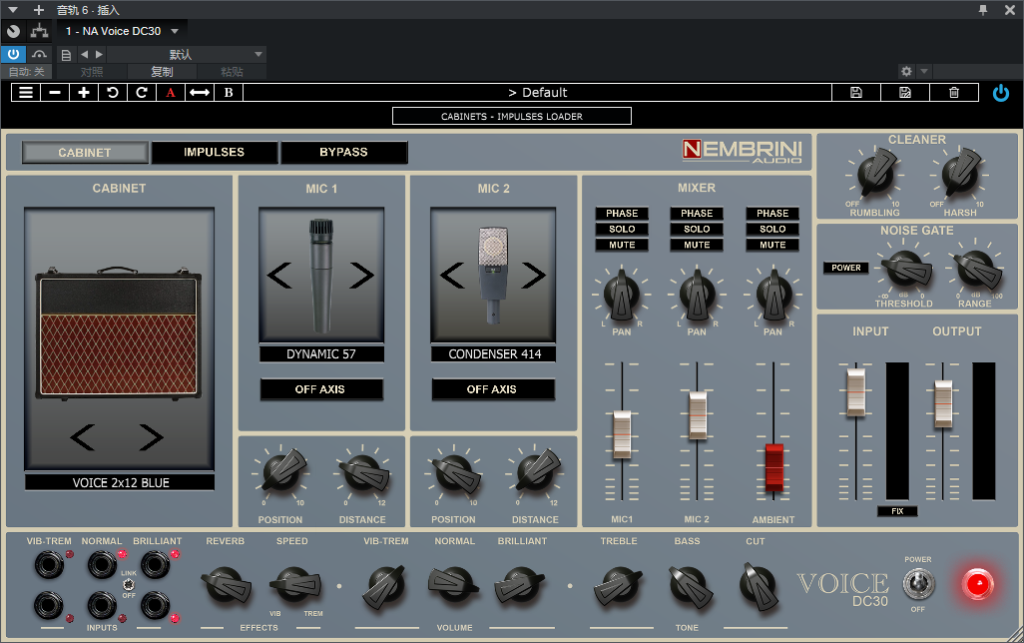Click the OUTPUT level fader
The height and width of the screenshot is (643, 1024).
pyautogui.click(x=942, y=404)
